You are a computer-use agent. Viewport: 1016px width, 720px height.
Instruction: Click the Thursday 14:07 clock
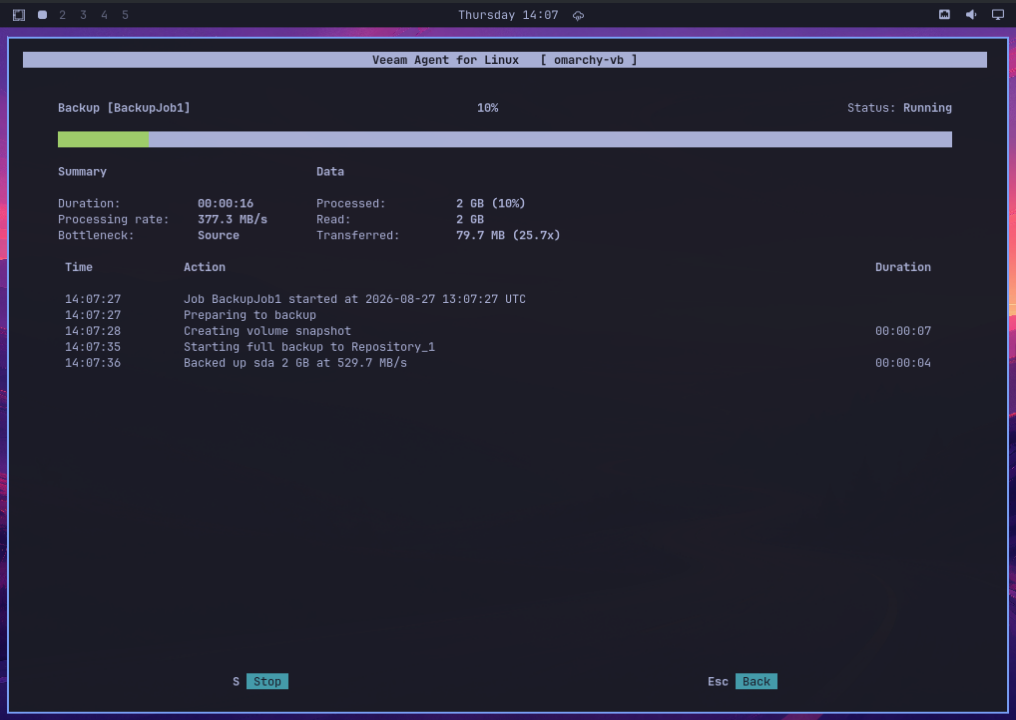508,15
